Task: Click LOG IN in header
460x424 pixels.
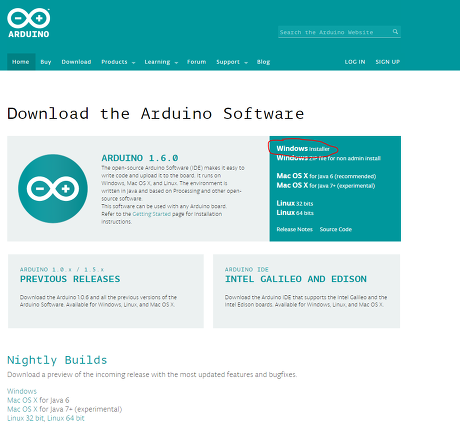Action: [355, 62]
